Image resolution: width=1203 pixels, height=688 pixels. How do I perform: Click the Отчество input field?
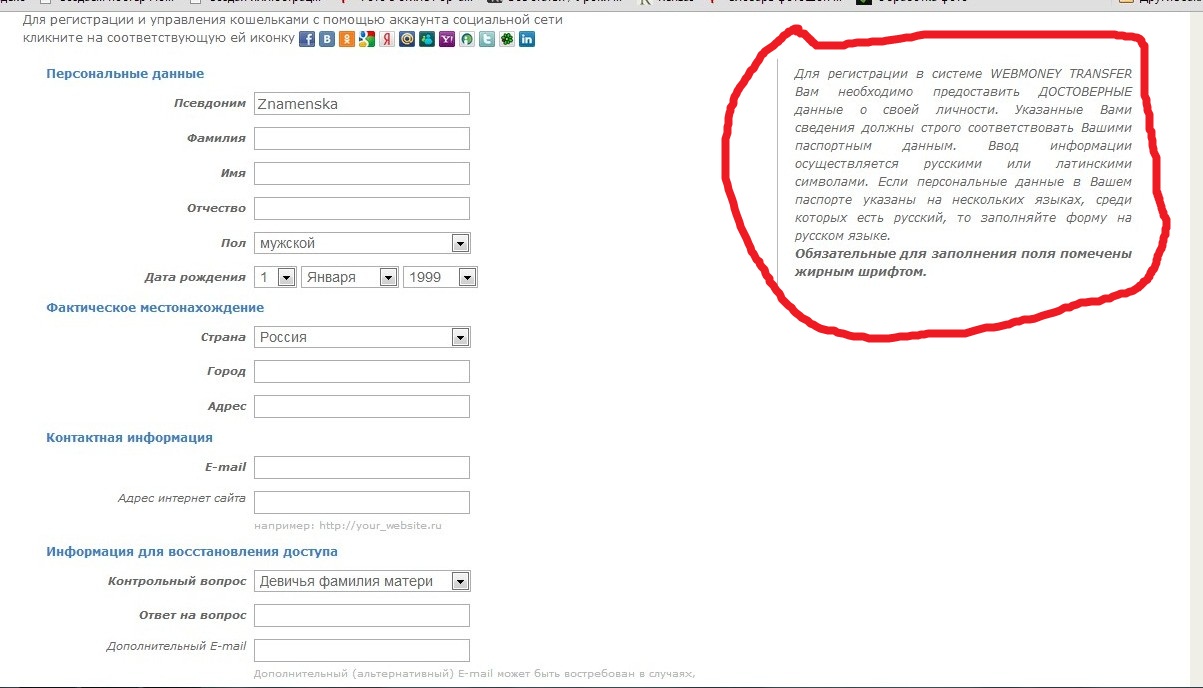click(x=362, y=208)
